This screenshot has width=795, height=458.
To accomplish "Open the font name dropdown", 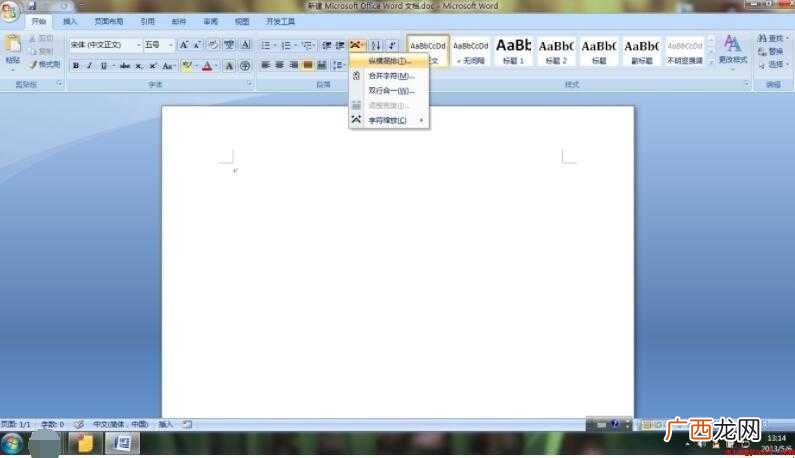I will (138, 45).
